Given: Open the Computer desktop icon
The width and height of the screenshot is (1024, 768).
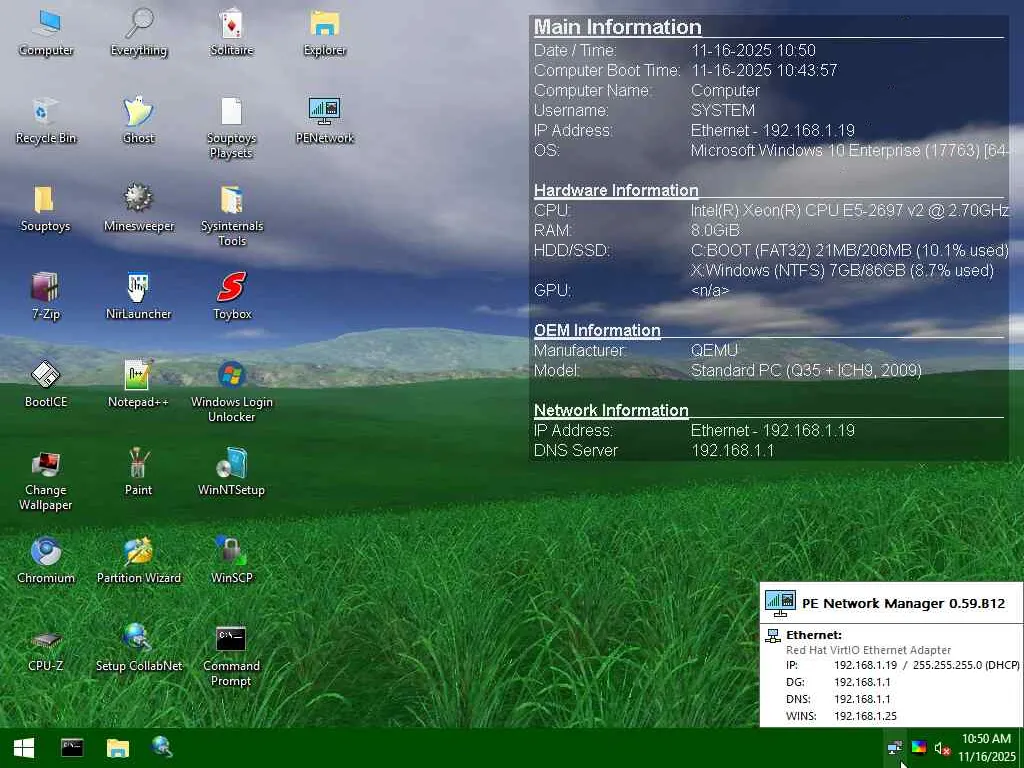Looking at the screenshot, I should coord(46,33).
